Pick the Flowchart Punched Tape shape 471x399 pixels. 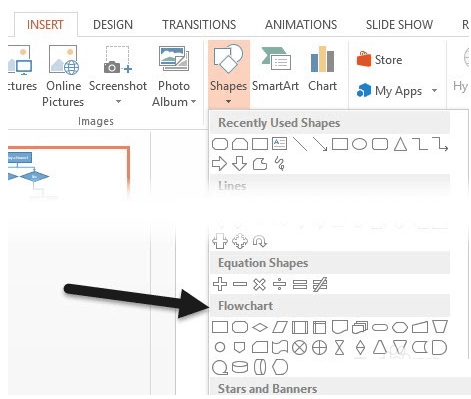click(x=280, y=348)
